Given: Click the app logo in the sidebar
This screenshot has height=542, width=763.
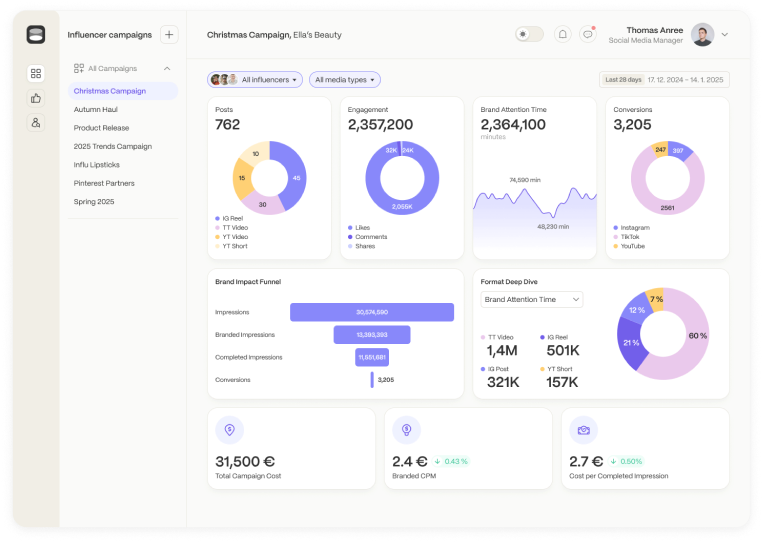Looking at the screenshot, I should tap(36, 35).
